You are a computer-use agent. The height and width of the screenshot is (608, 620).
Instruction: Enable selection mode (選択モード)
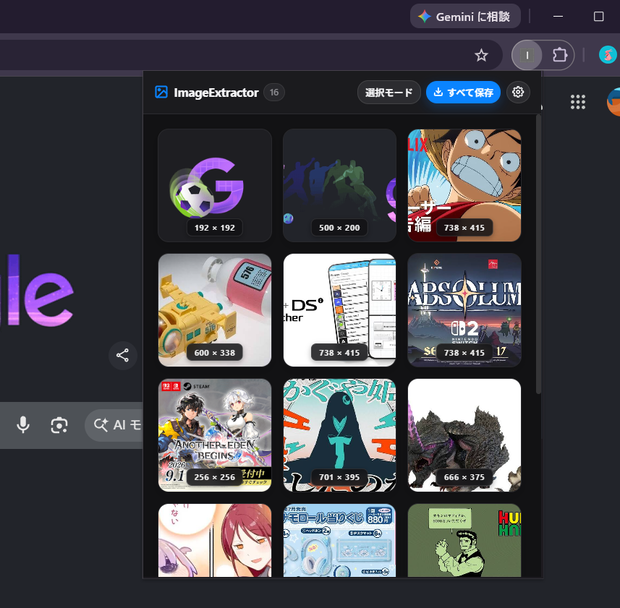click(x=389, y=92)
